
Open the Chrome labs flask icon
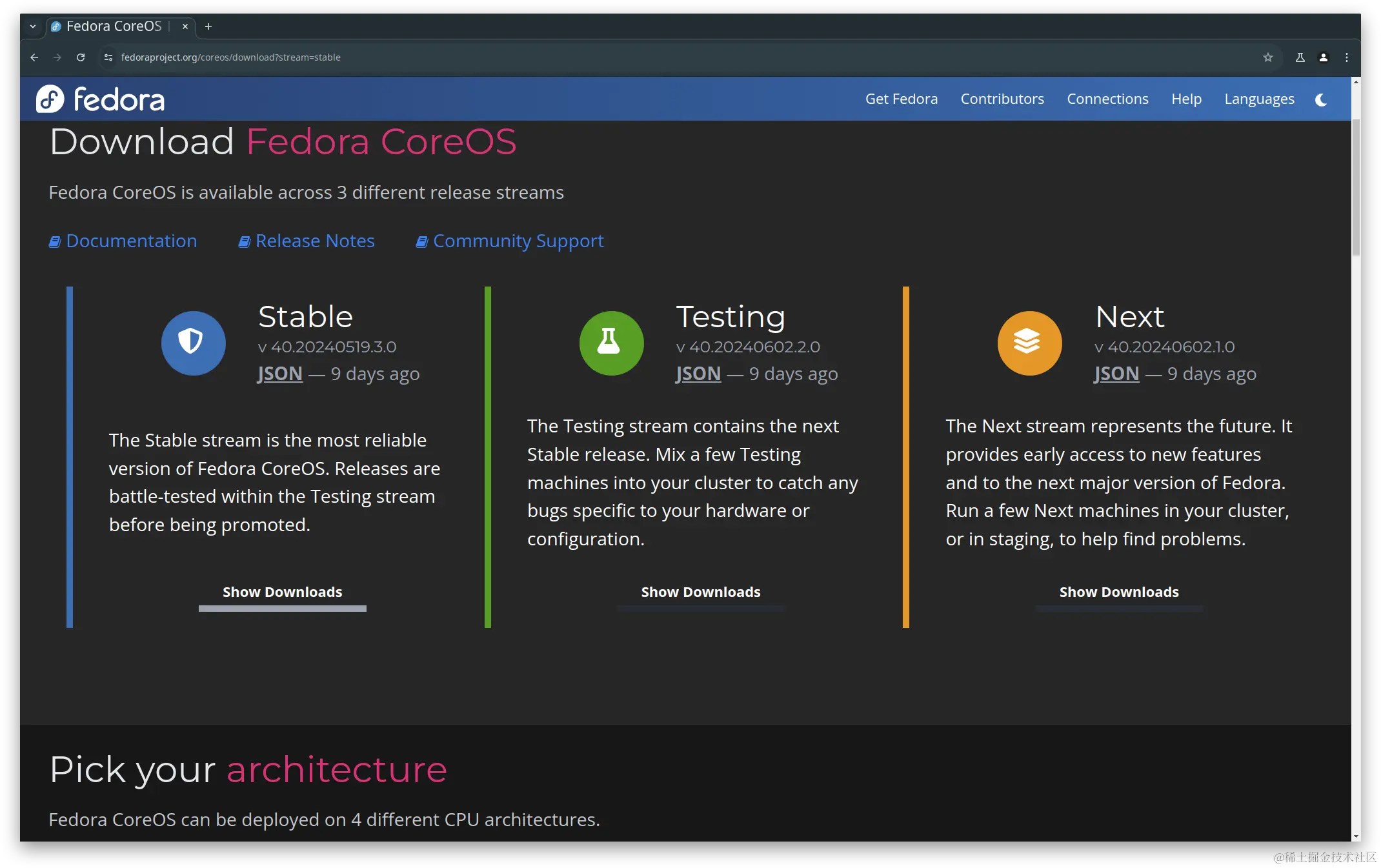[1300, 57]
